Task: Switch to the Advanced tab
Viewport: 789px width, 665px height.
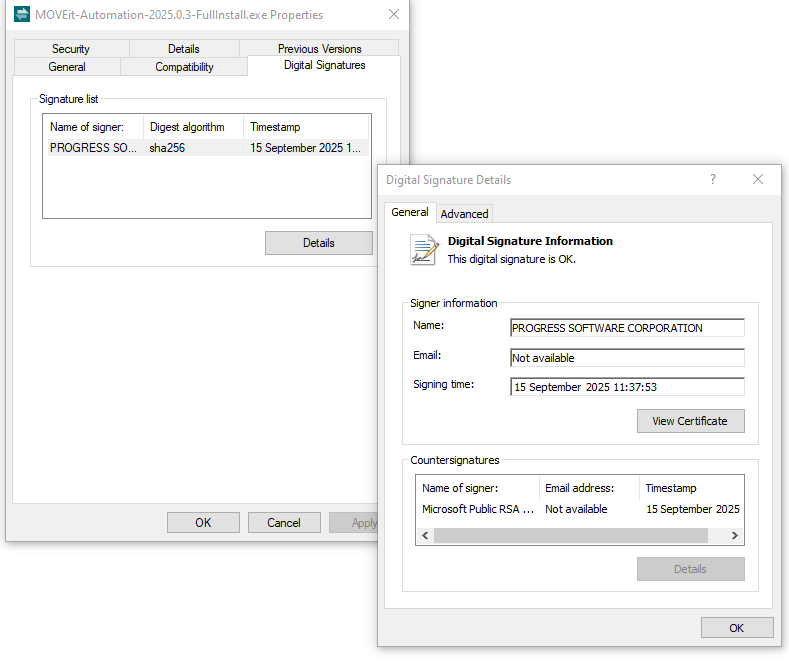Action: coord(464,214)
